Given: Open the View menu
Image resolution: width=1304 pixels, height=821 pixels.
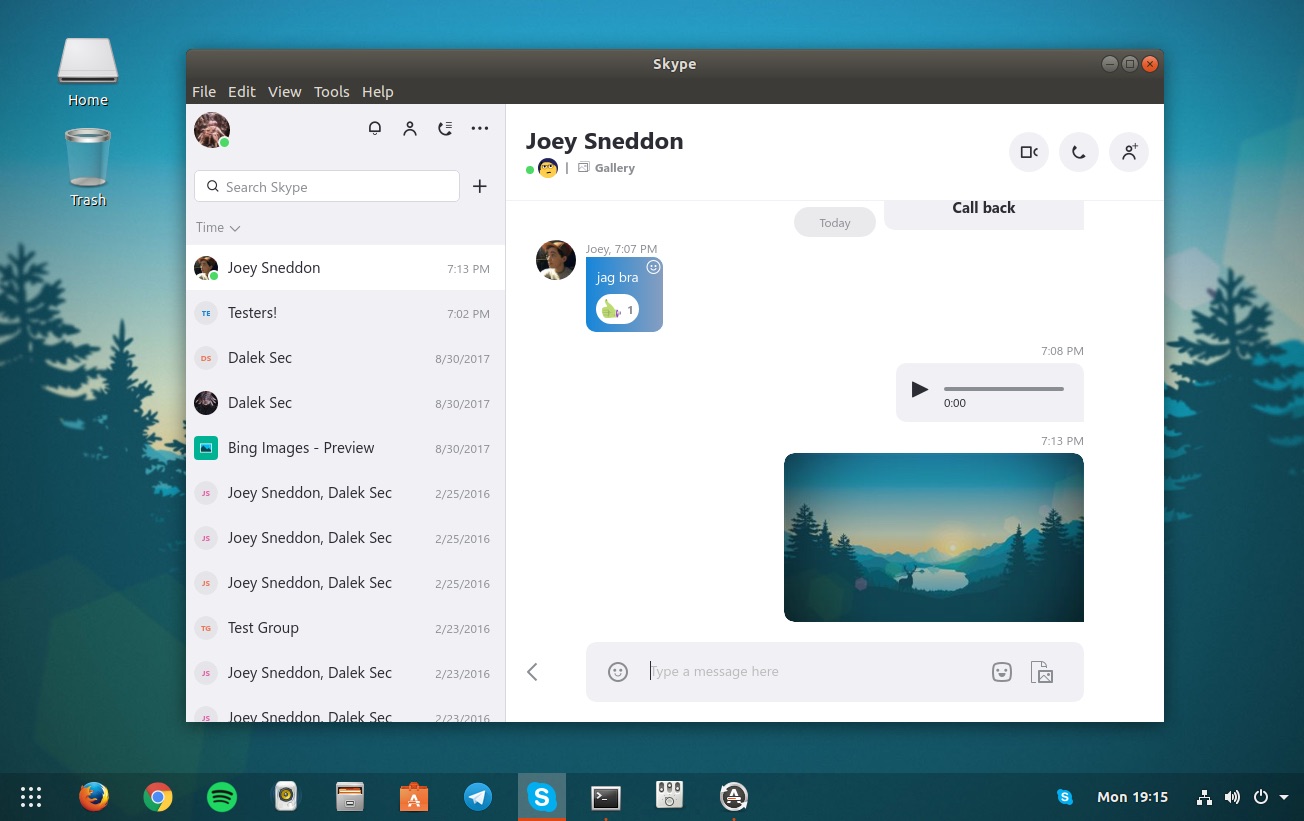Looking at the screenshot, I should coord(284,91).
